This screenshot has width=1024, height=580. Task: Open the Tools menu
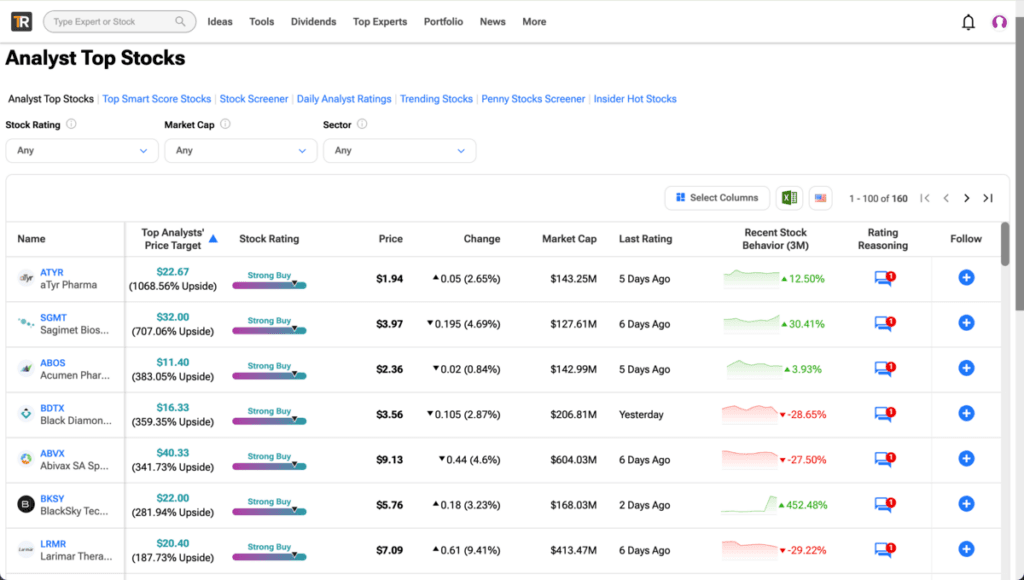(x=261, y=22)
